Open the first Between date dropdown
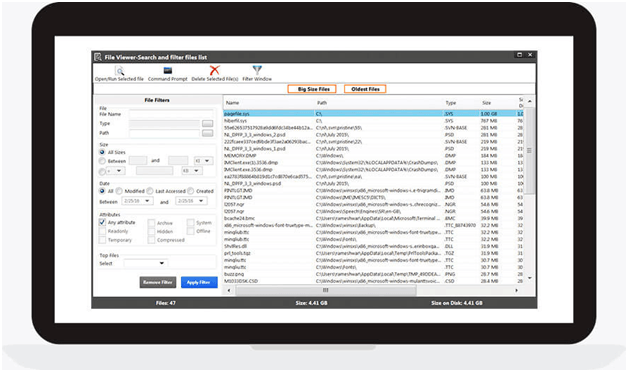This screenshot has height=372, width=628. 137,201
